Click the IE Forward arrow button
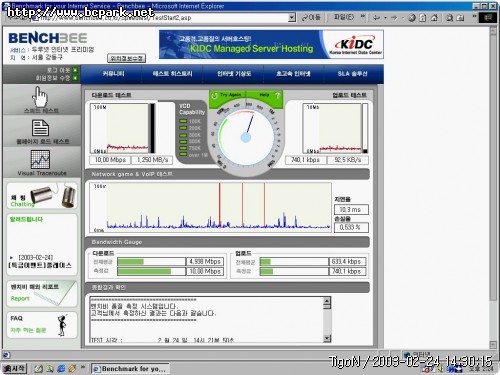Screen dimensions: 500x375 (x=394, y=17)
